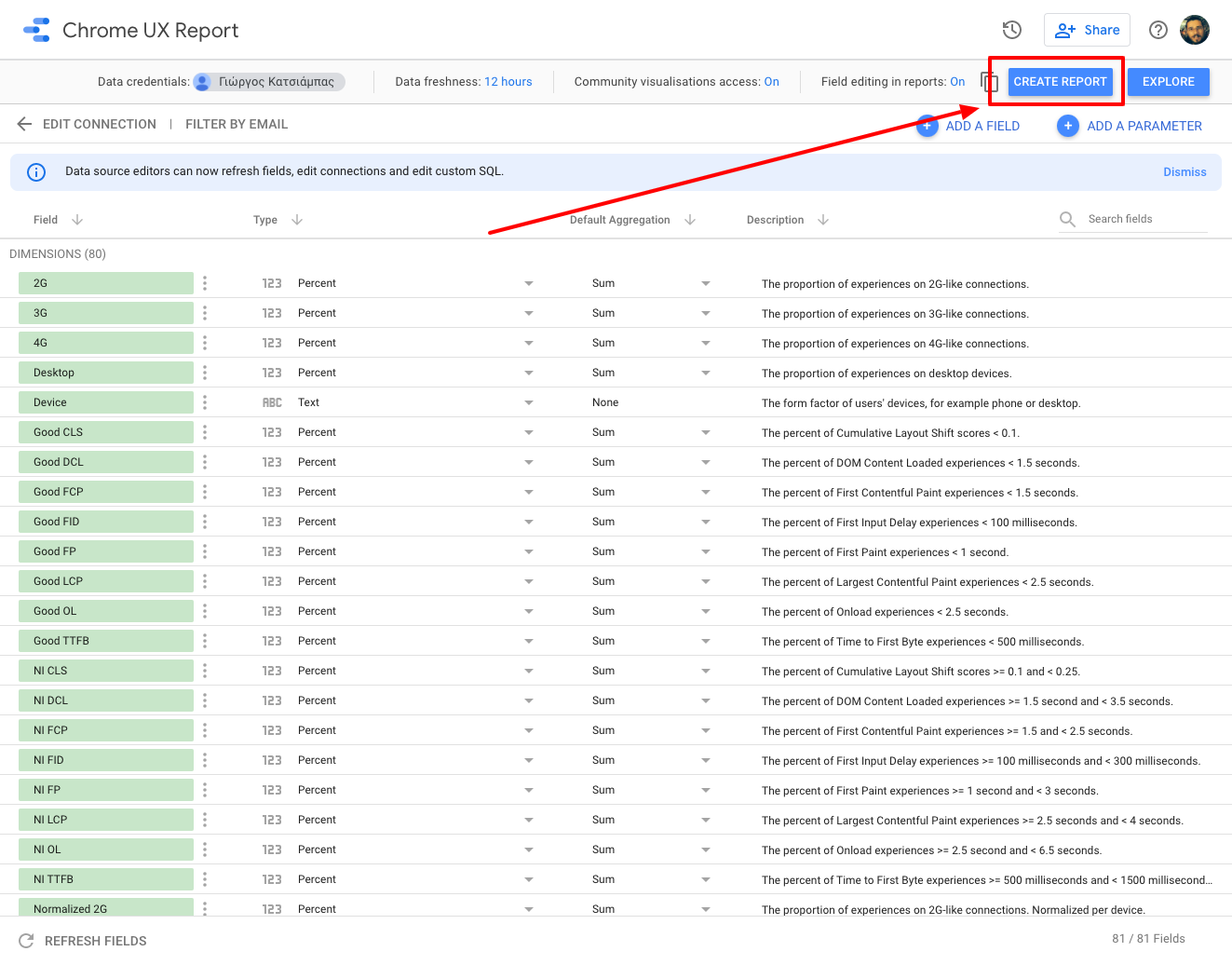Viewport: 1232px width, 965px height.
Task: Toggle Field editing in reports On
Action: (x=957, y=82)
